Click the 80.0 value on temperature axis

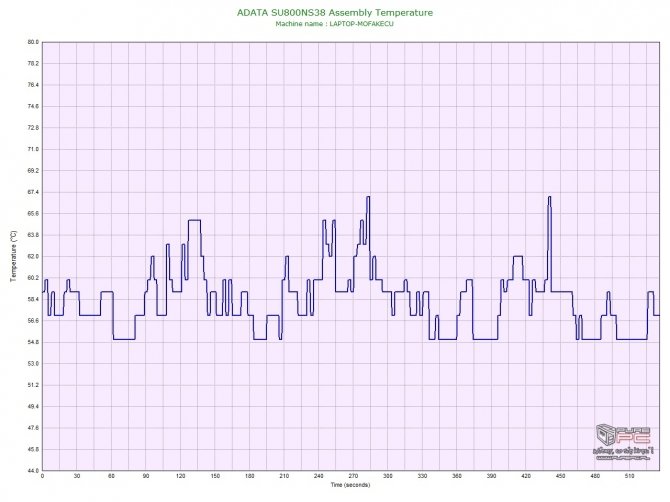point(33,42)
